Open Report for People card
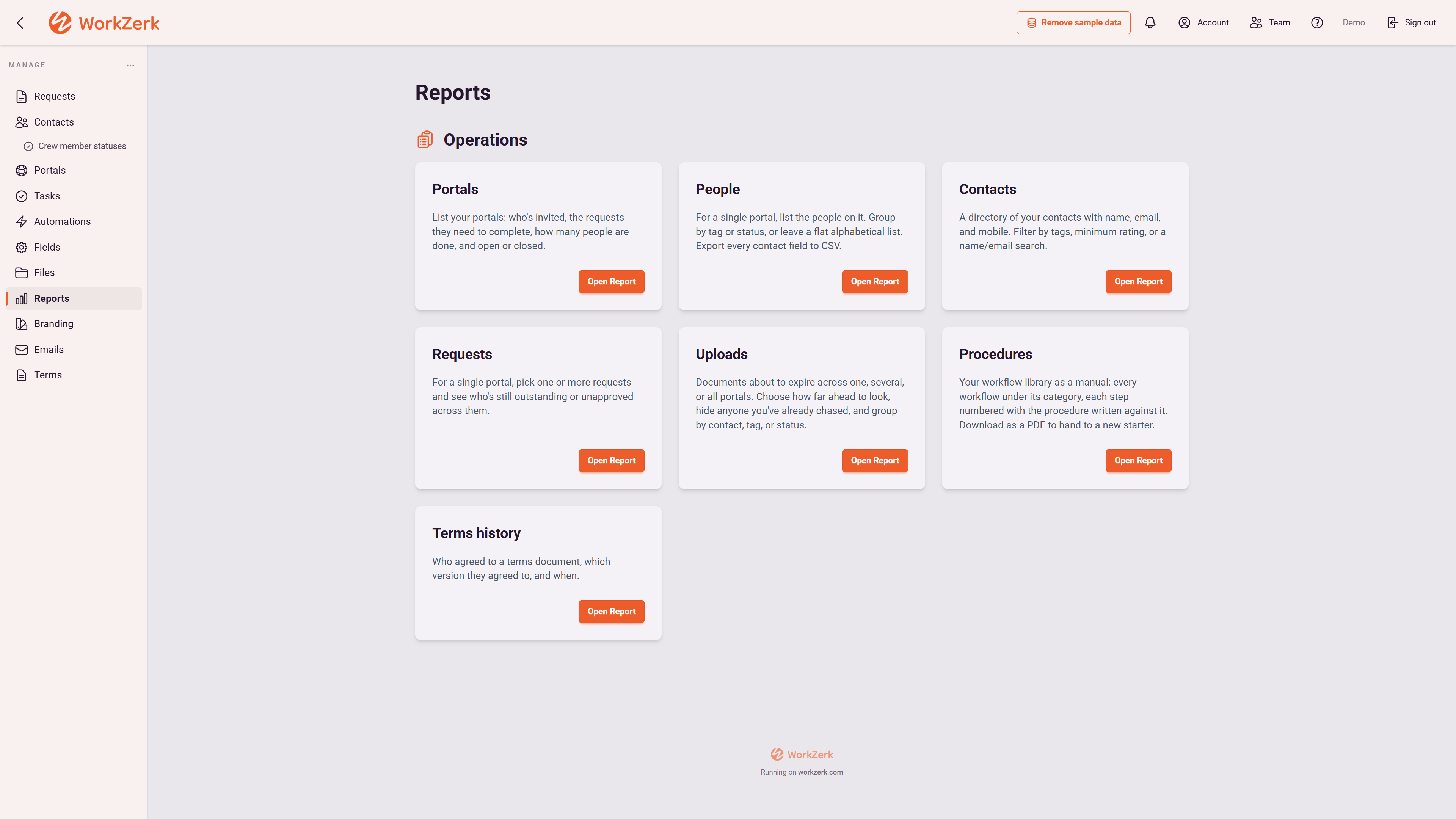 coord(874,281)
